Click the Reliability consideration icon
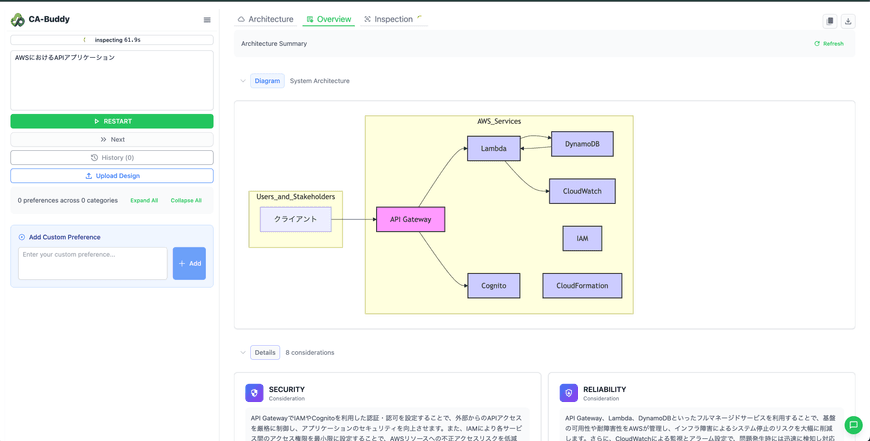870x441 pixels. click(568, 394)
